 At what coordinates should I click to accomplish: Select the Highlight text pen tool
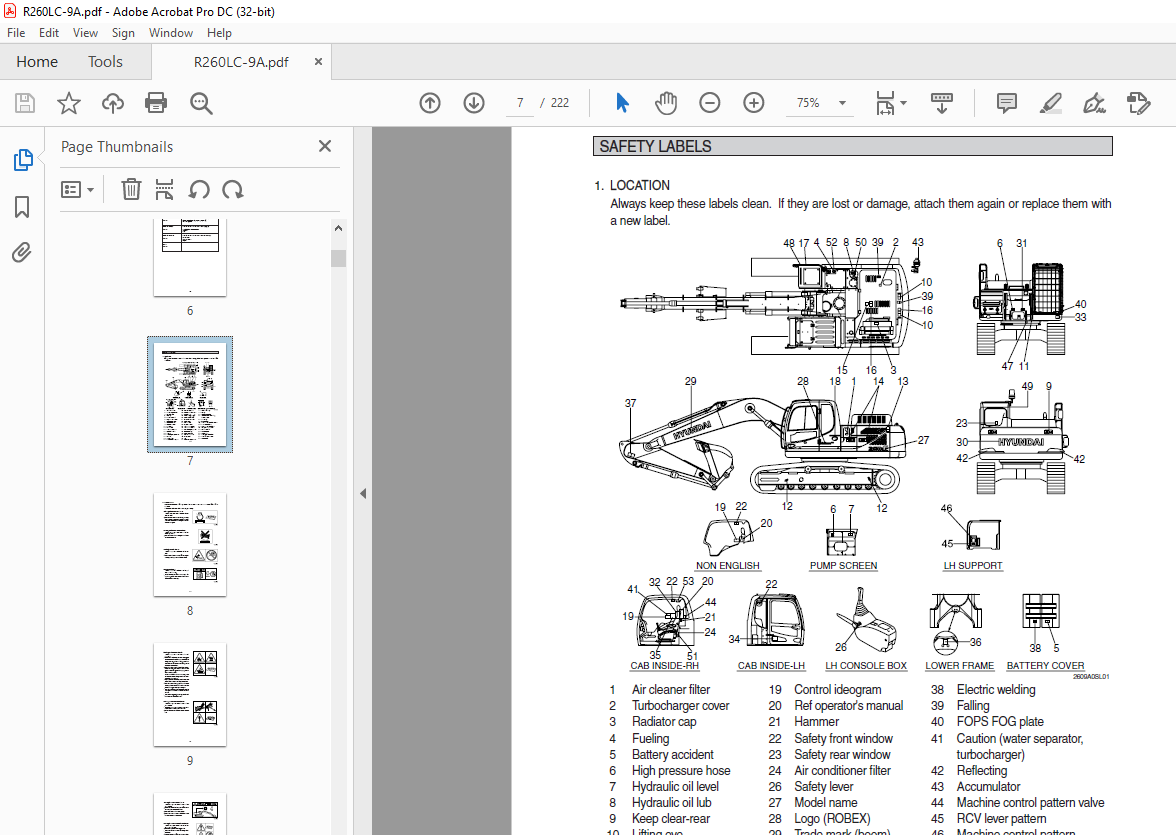pos(1051,103)
